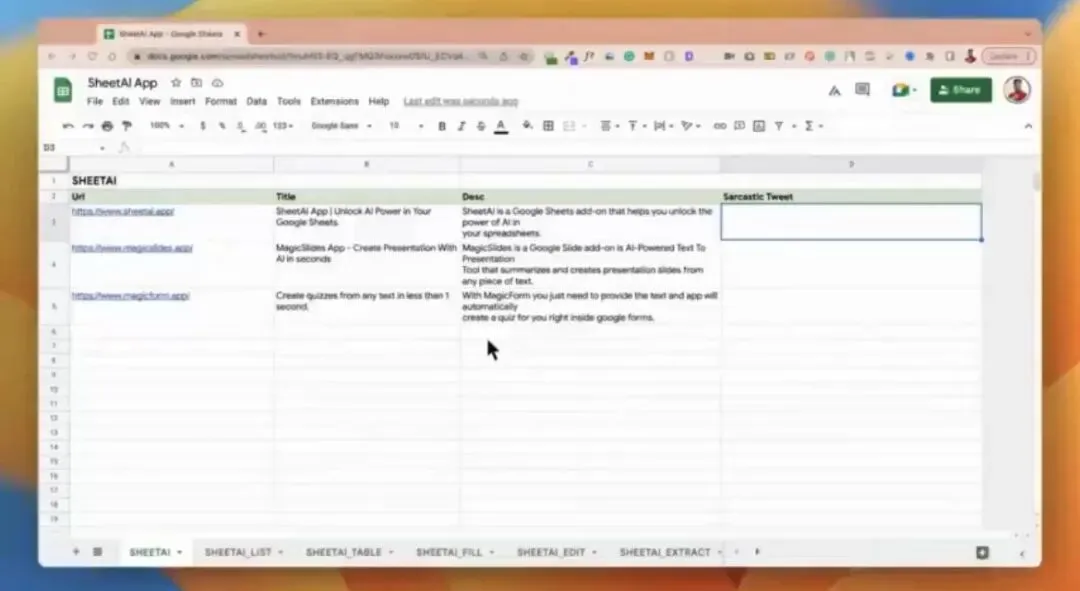Click the cloud document status icon
Image resolution: width=1080 pixels, height=591 pixels.
[x=218, y=83]
